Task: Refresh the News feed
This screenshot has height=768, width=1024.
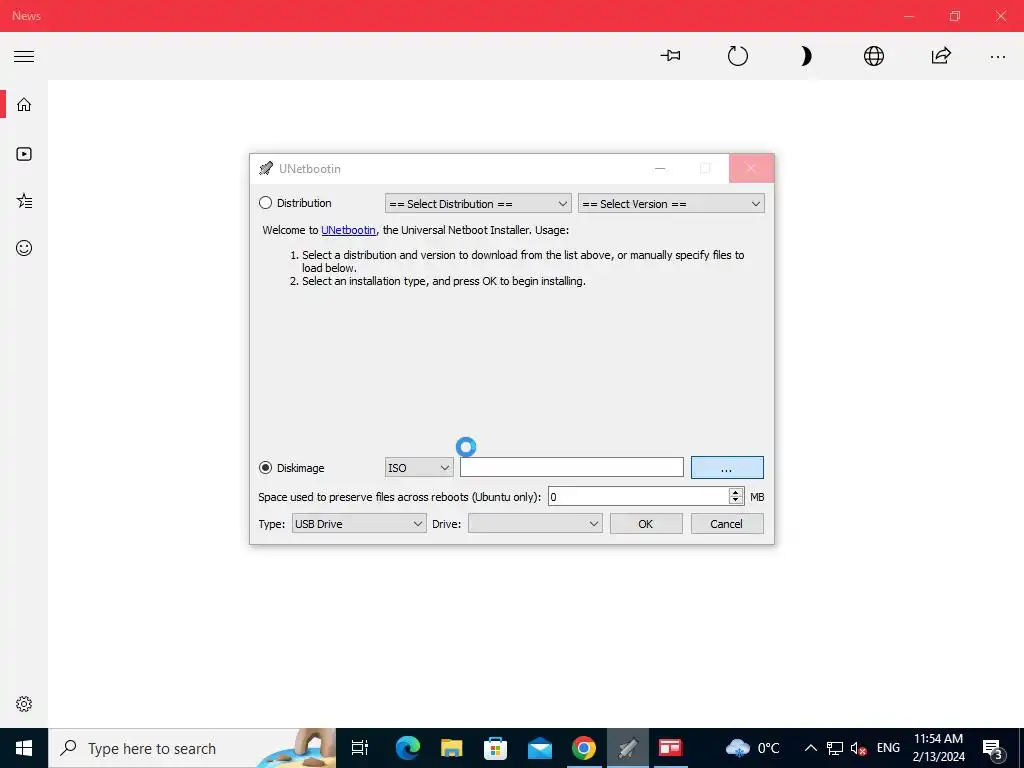Action: [x=738, y=56]
